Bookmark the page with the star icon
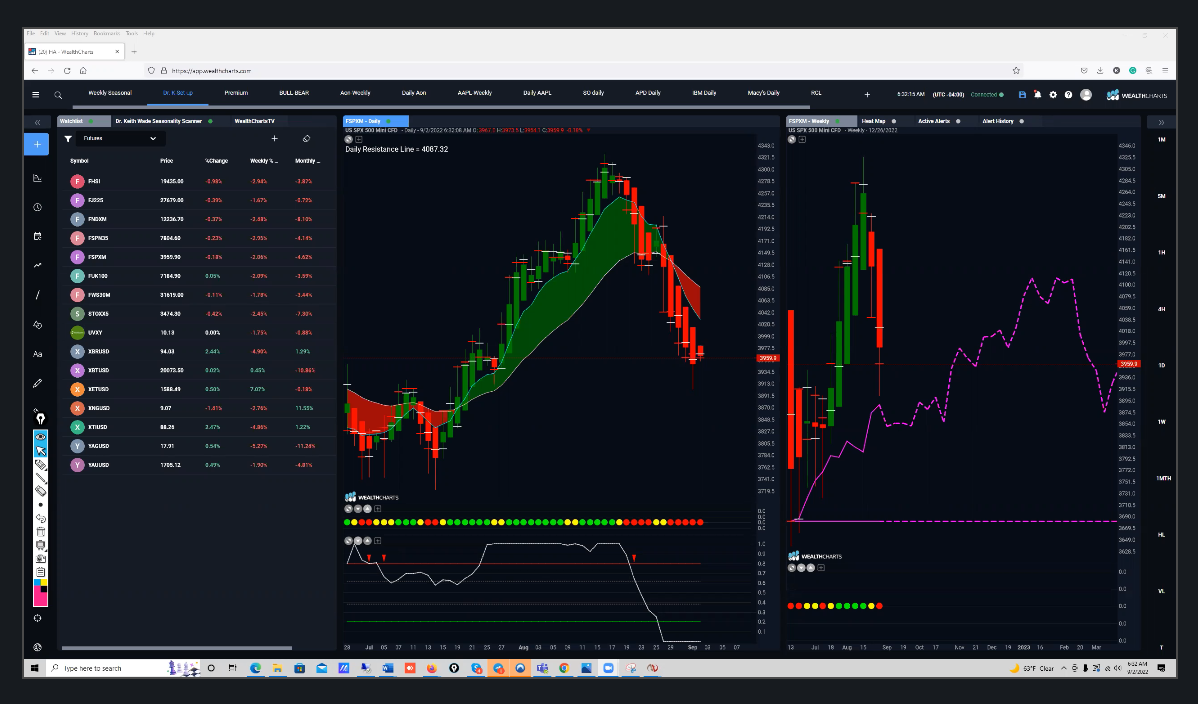The image size is (1198, 704). point(1016,70)
